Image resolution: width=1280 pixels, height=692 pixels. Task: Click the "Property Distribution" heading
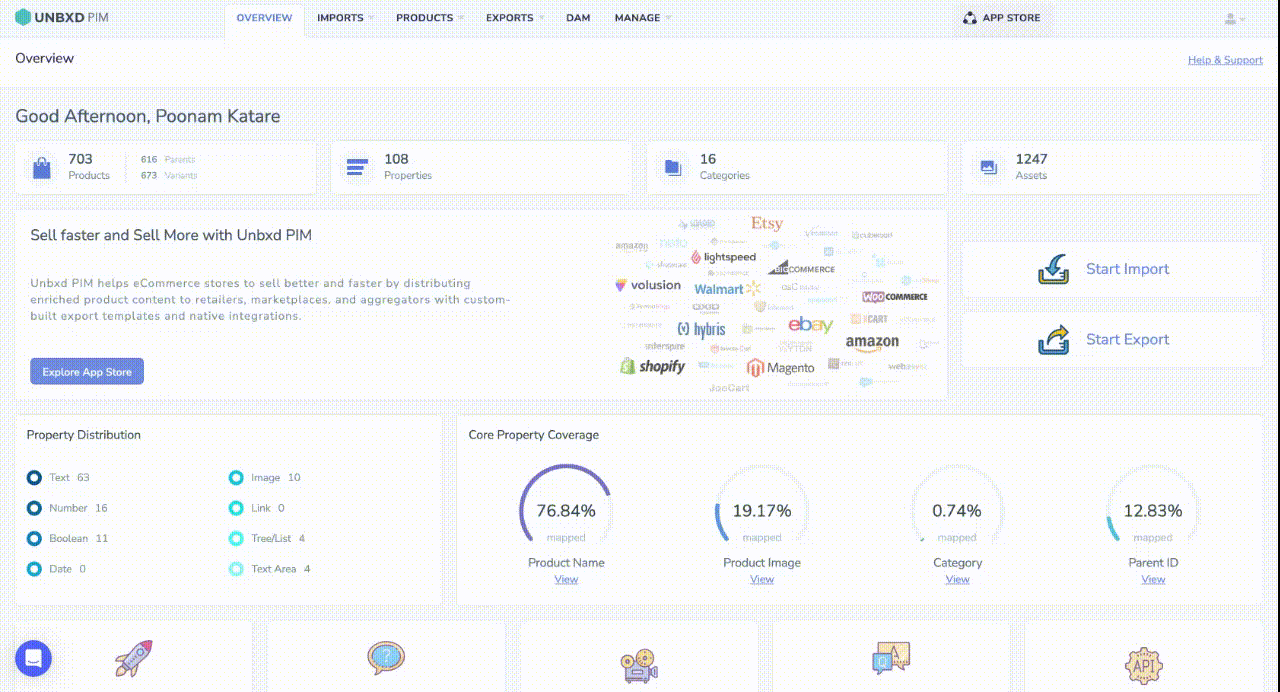click(84, 435)
